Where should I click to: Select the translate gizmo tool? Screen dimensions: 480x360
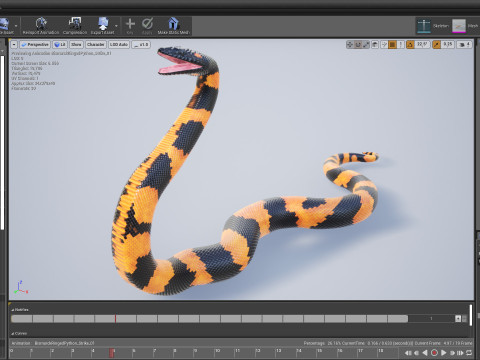350,44
